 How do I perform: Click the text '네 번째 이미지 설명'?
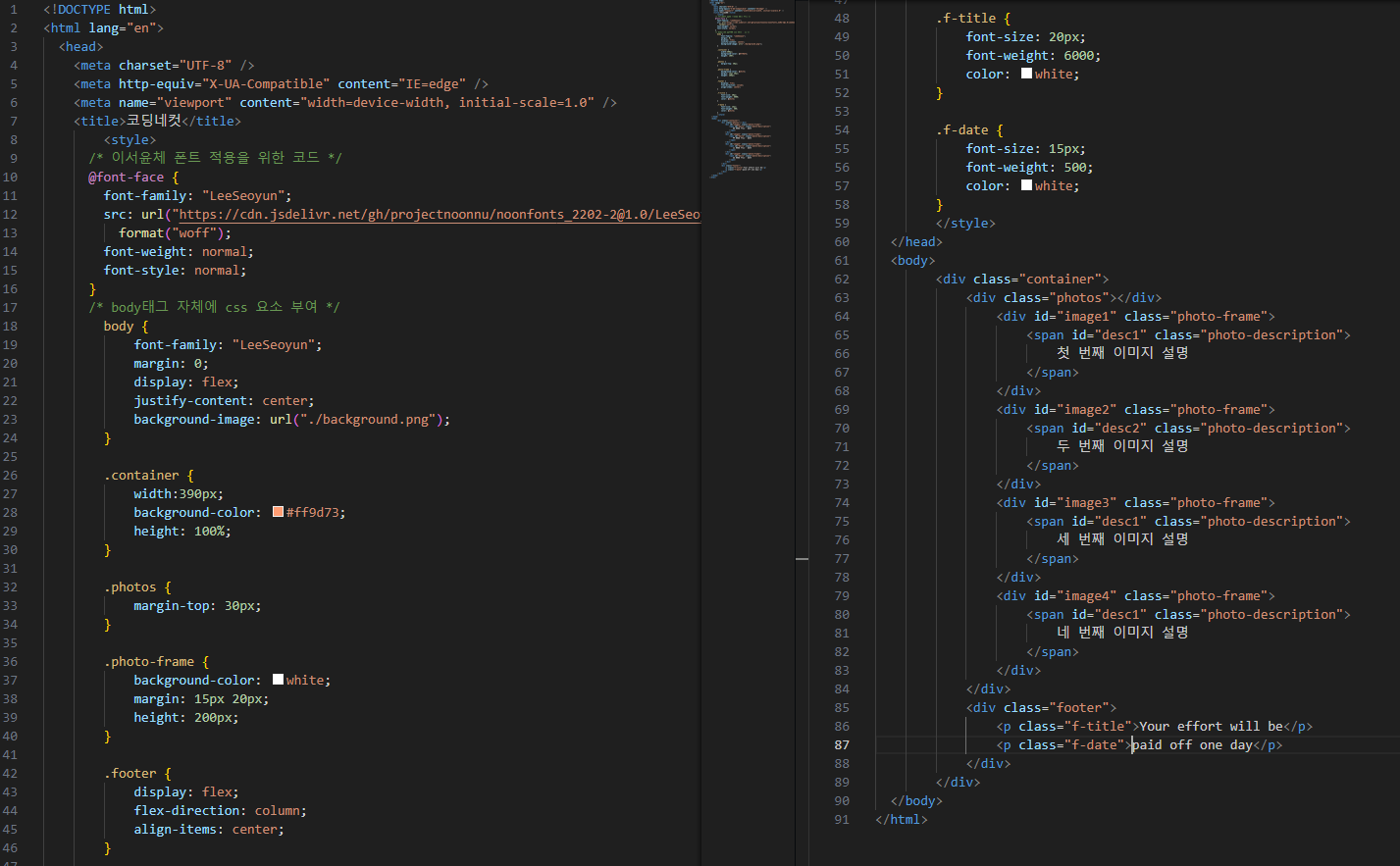tap(1122, 633)
